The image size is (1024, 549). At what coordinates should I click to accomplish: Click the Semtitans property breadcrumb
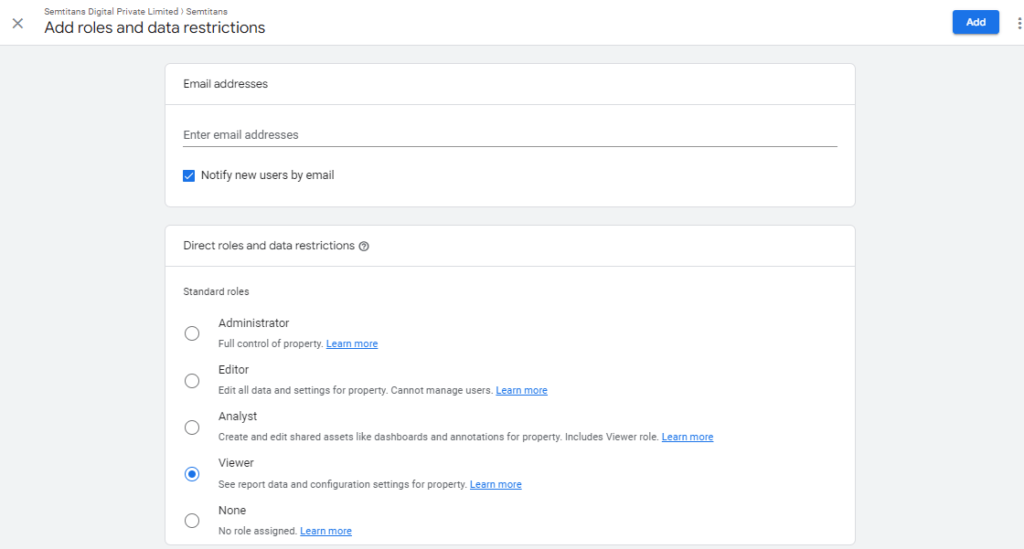click(x=207, y=12)
